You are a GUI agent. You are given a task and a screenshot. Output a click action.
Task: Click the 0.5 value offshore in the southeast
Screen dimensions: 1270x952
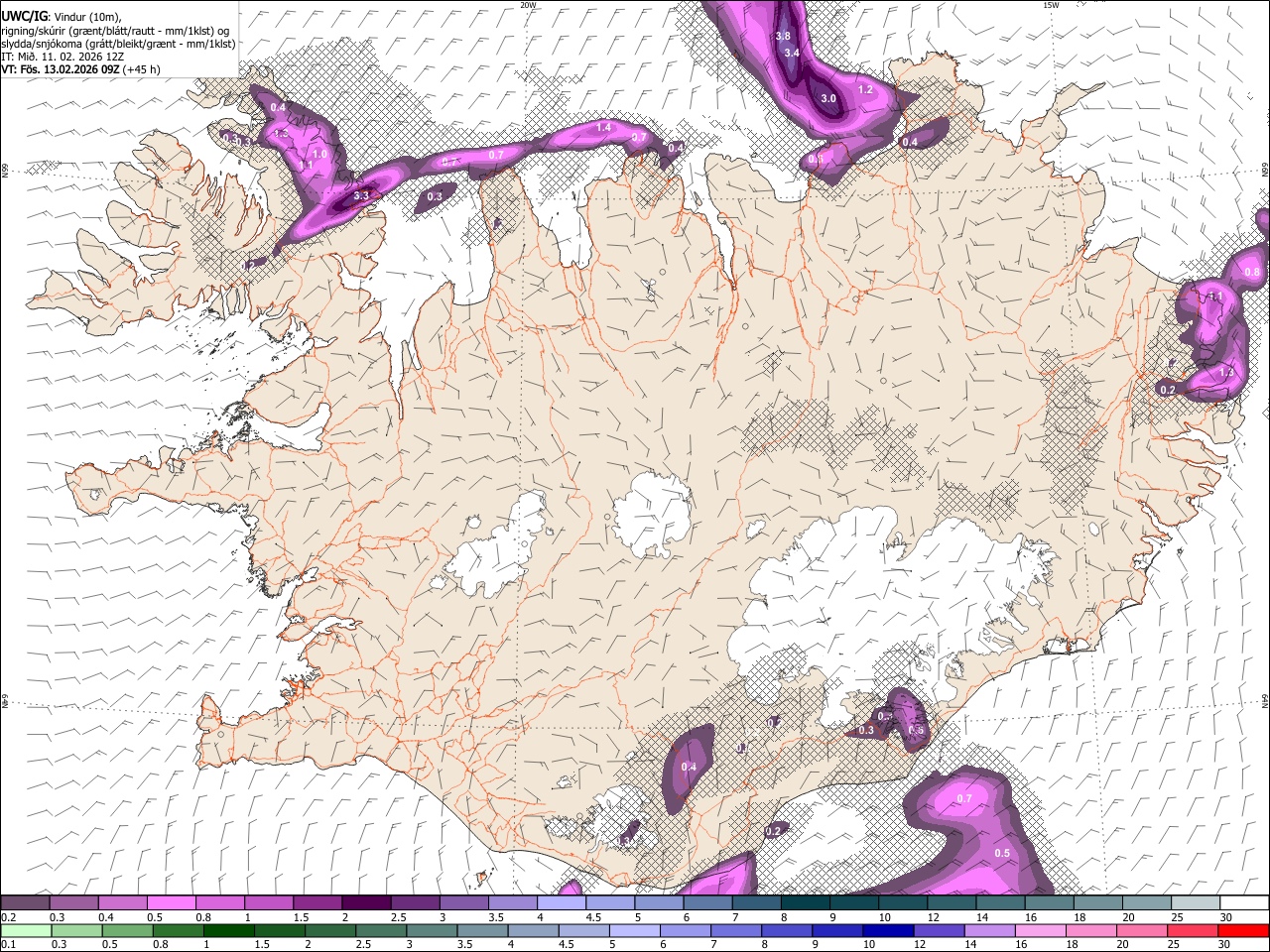(1002, 853)
